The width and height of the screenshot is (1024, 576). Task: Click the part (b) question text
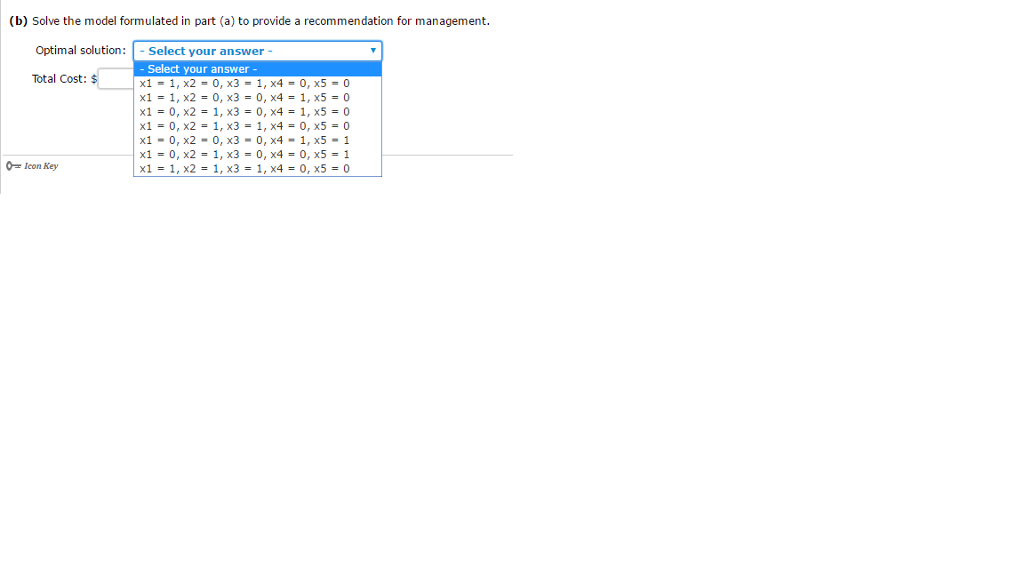[x=249, y=21]
